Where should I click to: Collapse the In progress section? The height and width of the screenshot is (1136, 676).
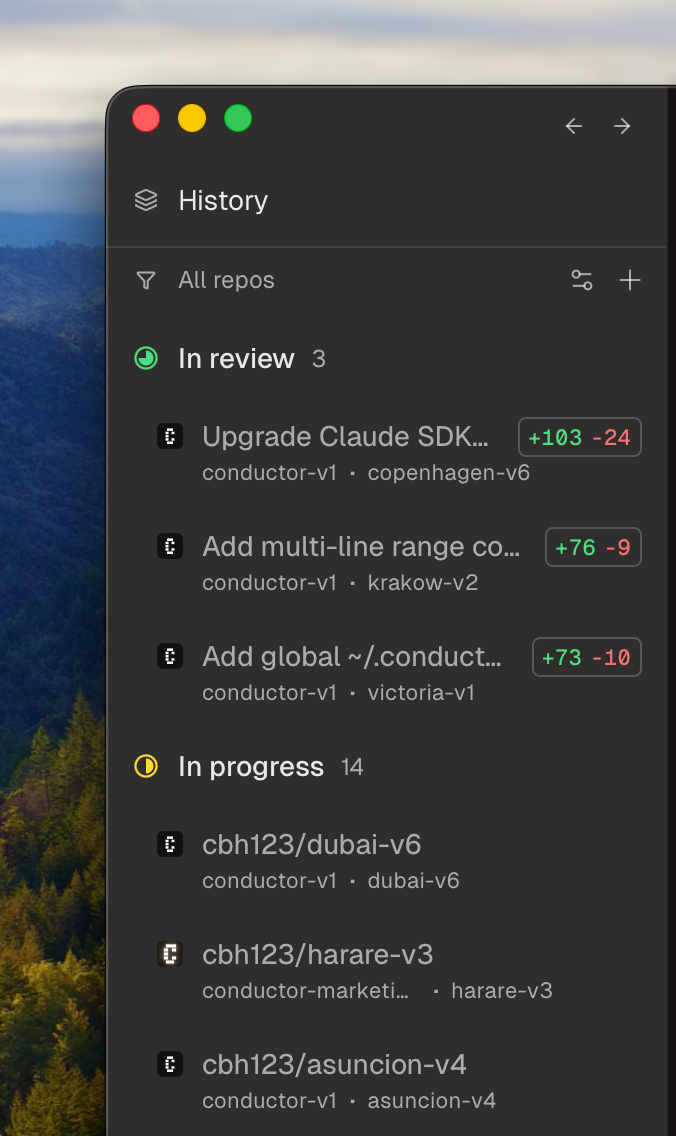click(251, 767)
